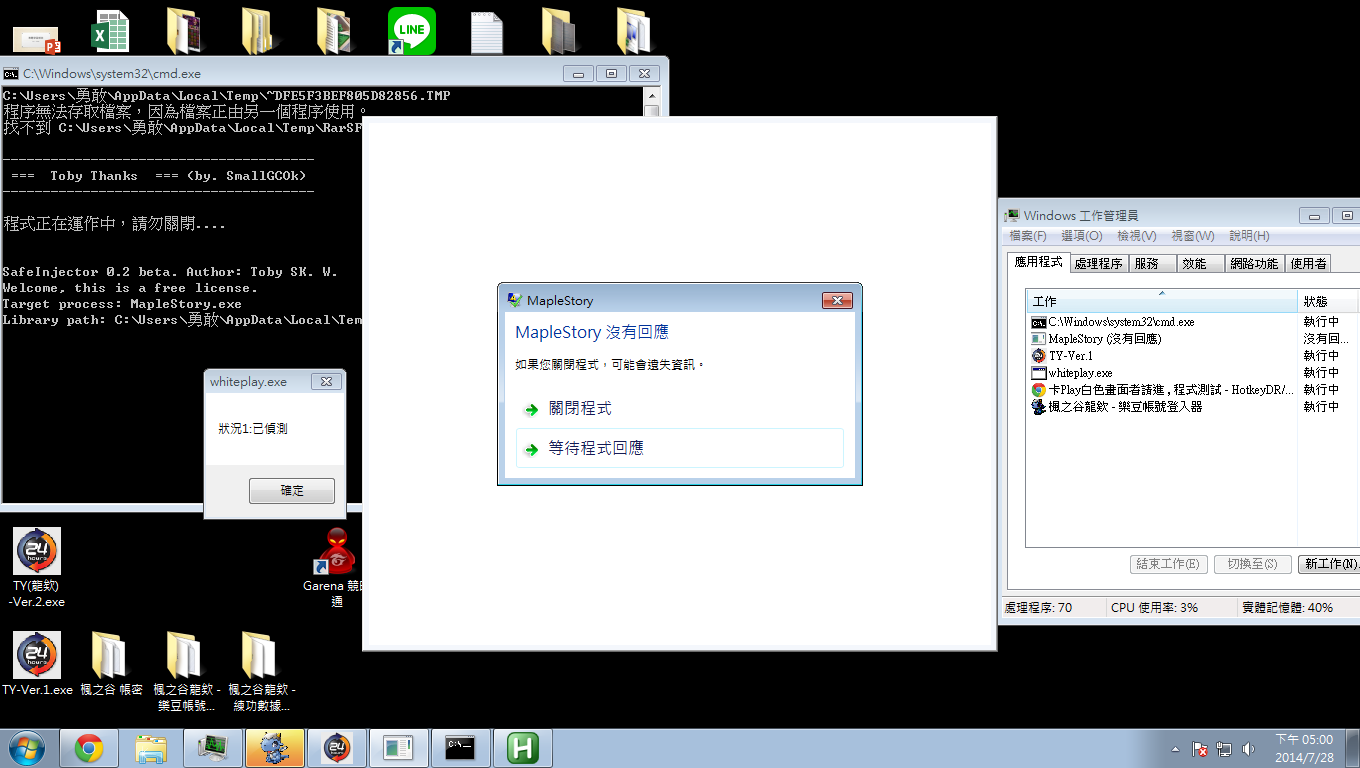Switch to Task Manager via the taskbar icon
The image size is (1360, 768).
[x=213, y=748]
